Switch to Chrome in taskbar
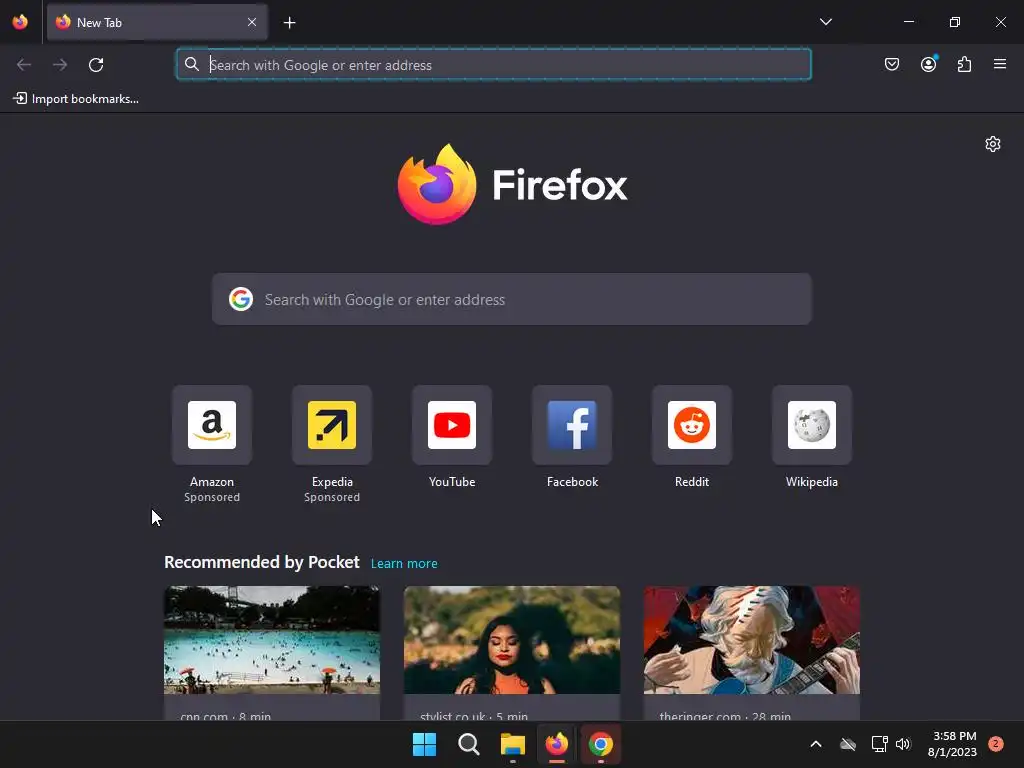Viewport: 1024px width, 768px height. (601, 744)
